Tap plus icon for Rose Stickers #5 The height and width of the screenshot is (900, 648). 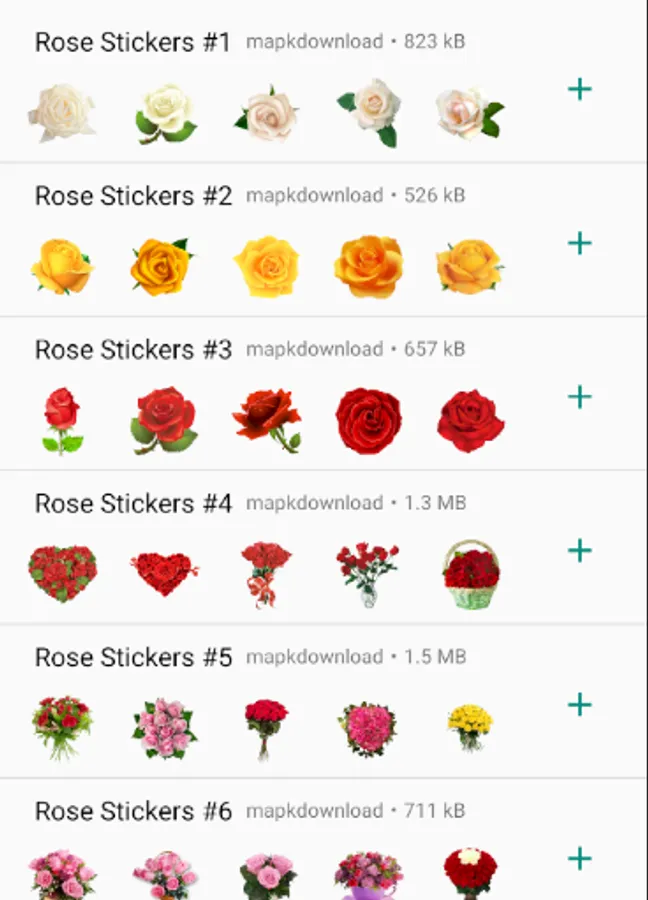click(x=580, y=705)
